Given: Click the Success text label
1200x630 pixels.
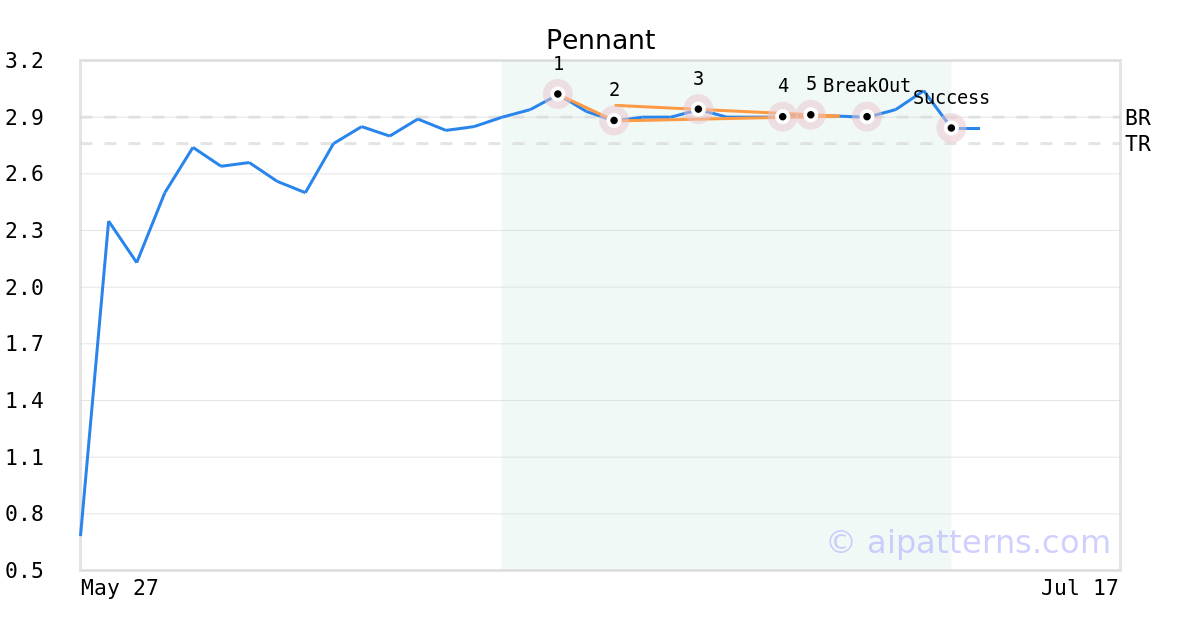Looking at the screenshot, I should (951, 98).
